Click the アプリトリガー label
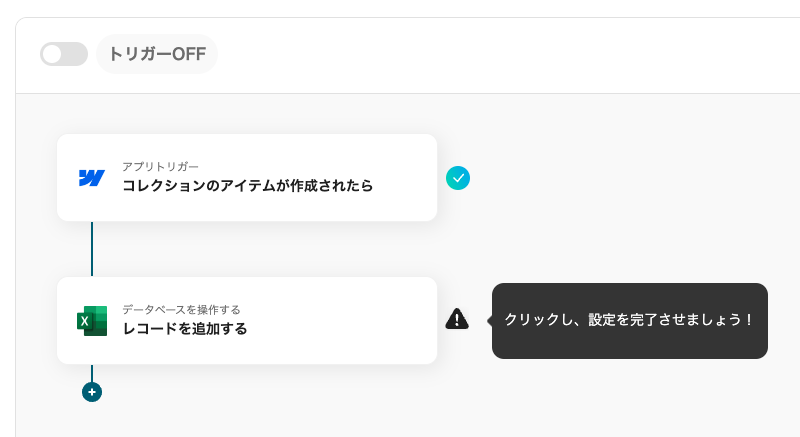The image size is (800, 437). [x=160, y=166]
